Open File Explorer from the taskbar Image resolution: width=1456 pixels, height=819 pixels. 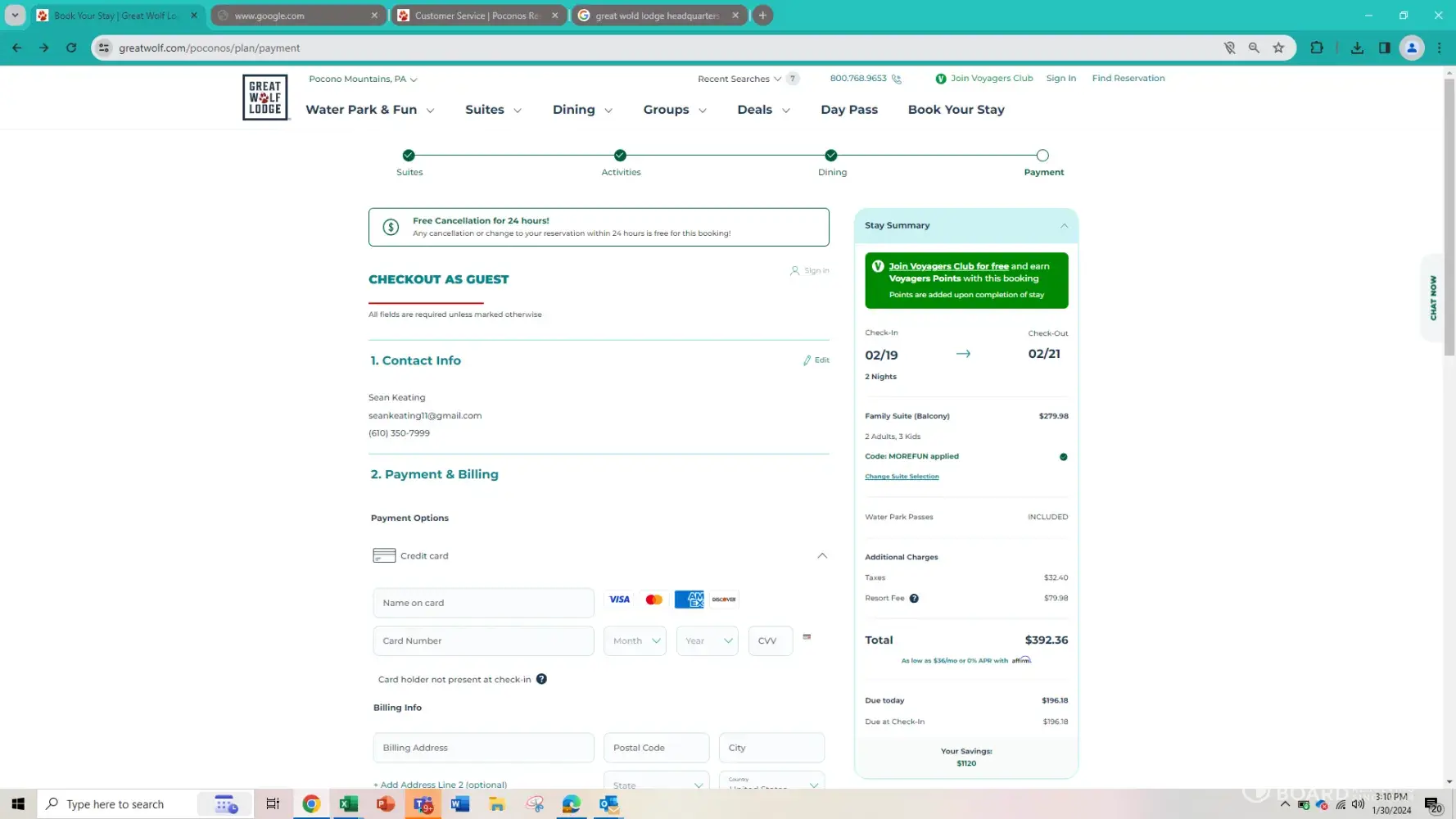(497, 804)
